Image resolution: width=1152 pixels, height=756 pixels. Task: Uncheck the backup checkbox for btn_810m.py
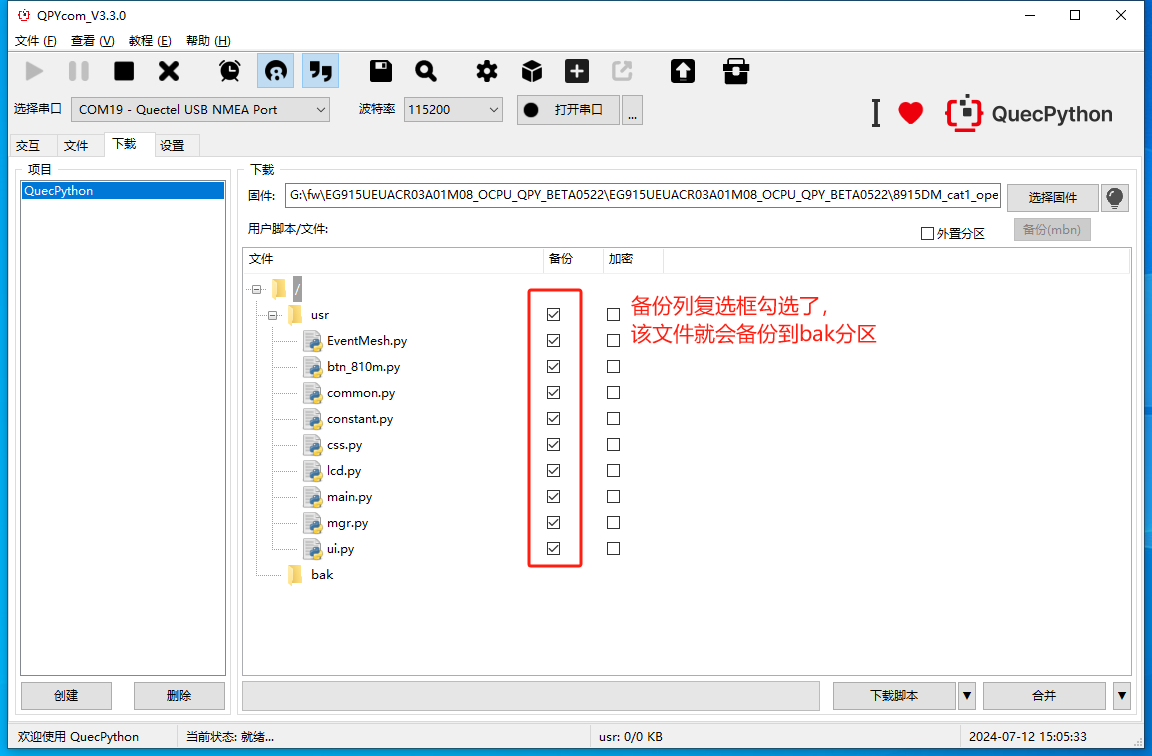pos(554,367)
